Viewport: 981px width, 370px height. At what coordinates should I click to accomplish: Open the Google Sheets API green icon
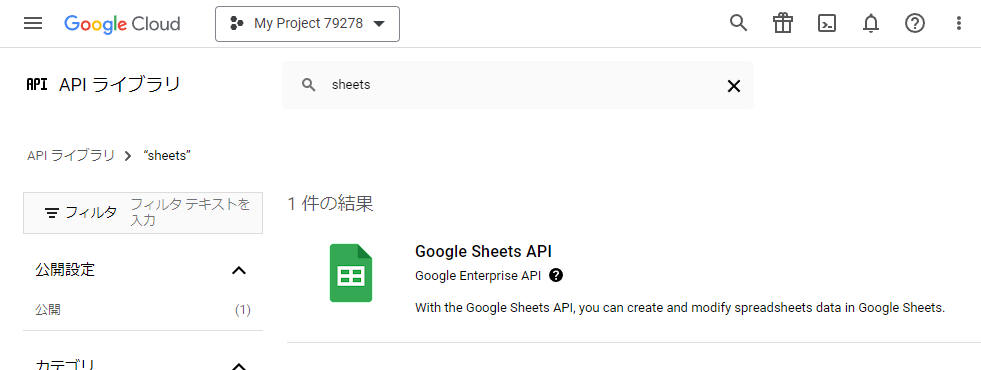coord(351,273)
